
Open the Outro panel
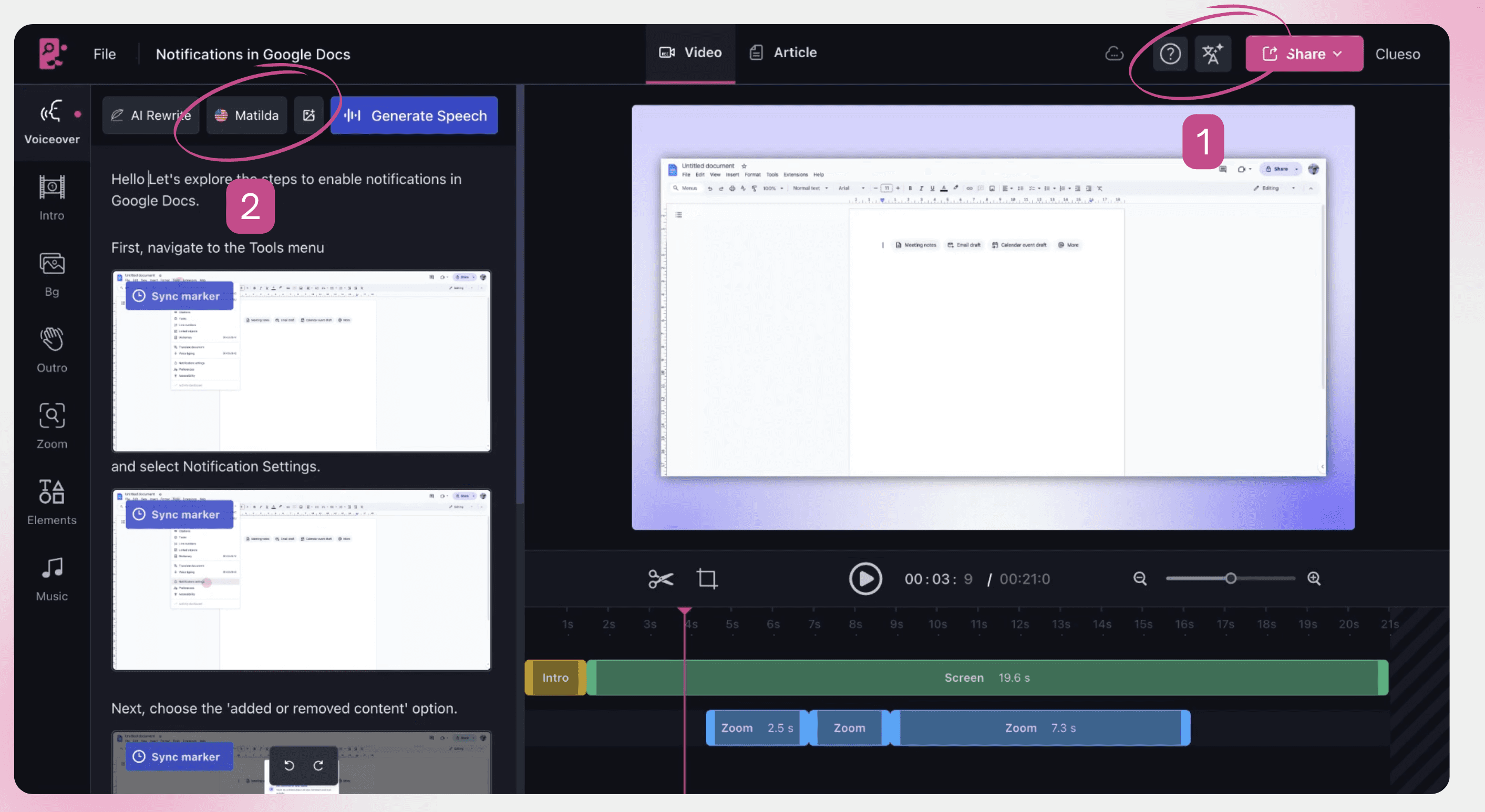[52, 350]
